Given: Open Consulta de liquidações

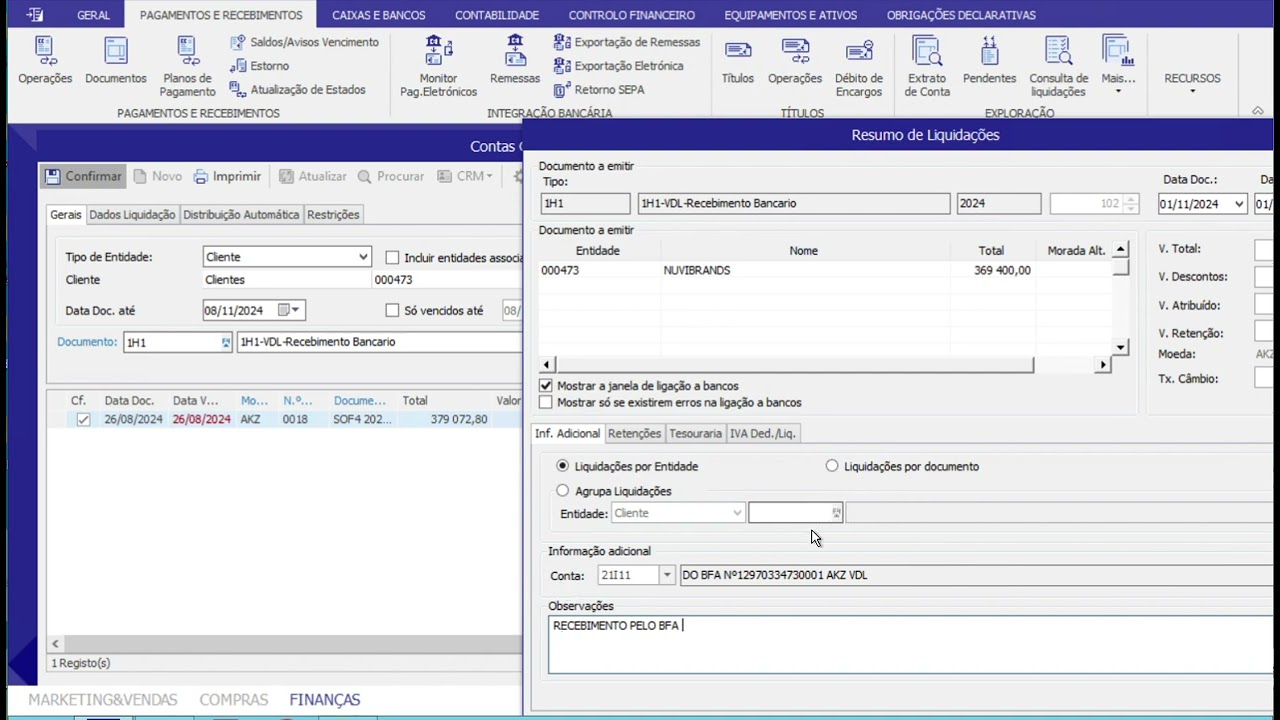Looking at the screenshot, I should coord(1058,67).
